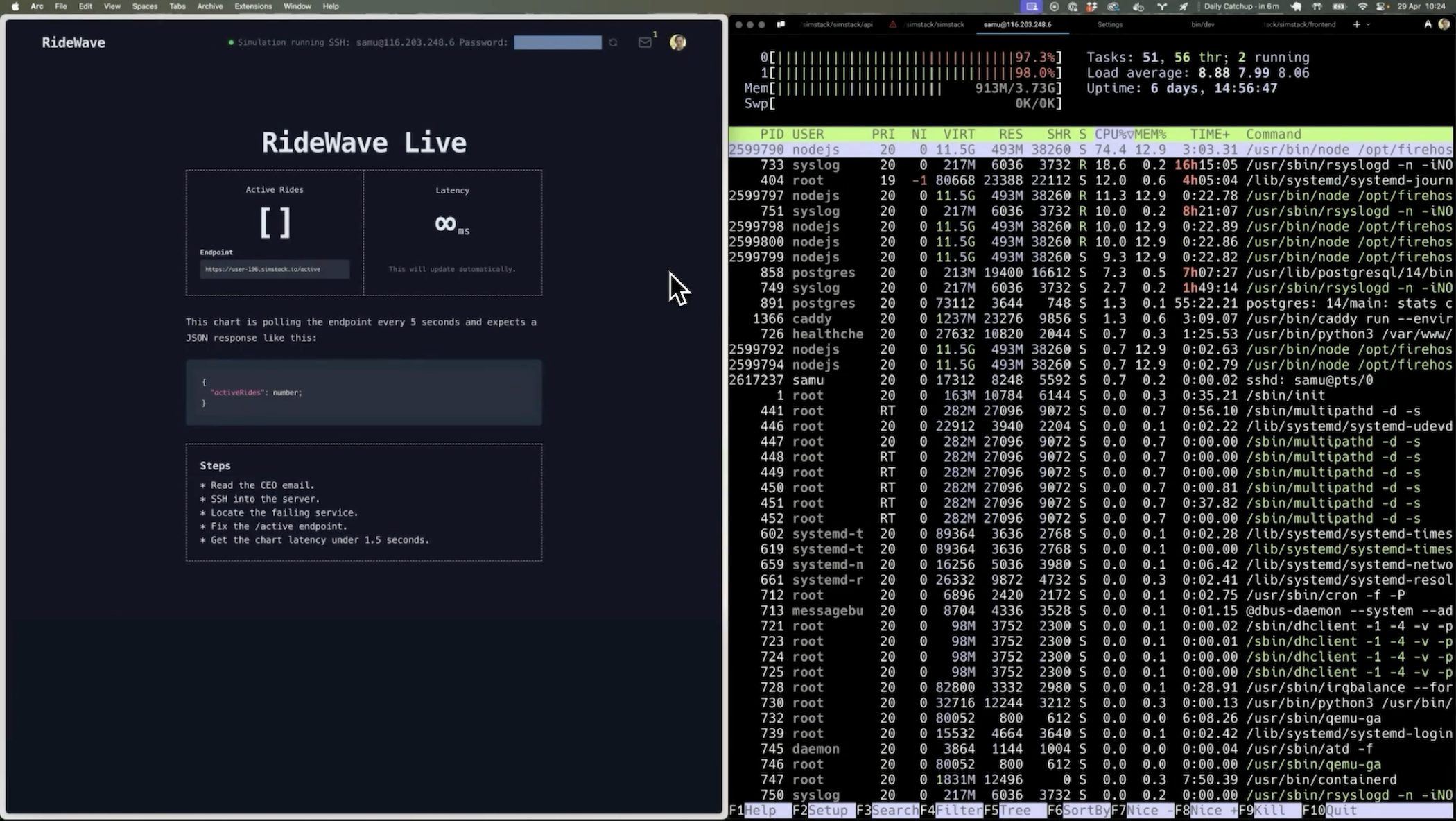Viewport: 1456px width, 821px height.
Task: Open the new tab plus button
Action: pos(1356,24)
